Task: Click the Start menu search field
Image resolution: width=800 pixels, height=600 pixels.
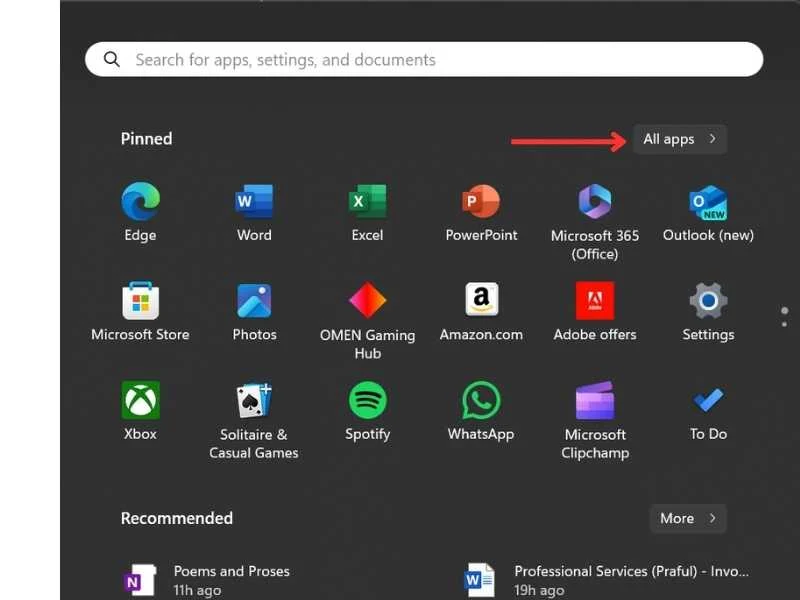Action: (x=424, y=59)
